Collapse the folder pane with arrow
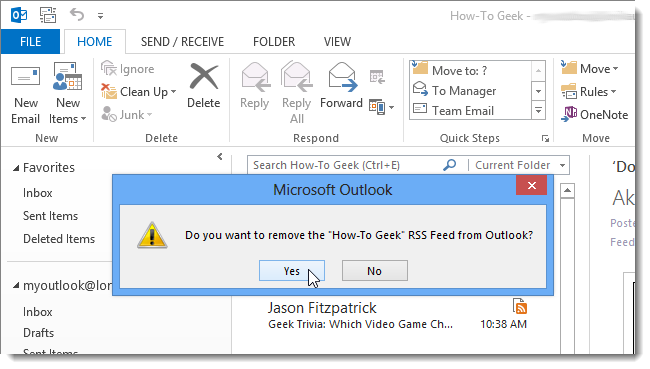The image size is (650, 369). (220, 156)
